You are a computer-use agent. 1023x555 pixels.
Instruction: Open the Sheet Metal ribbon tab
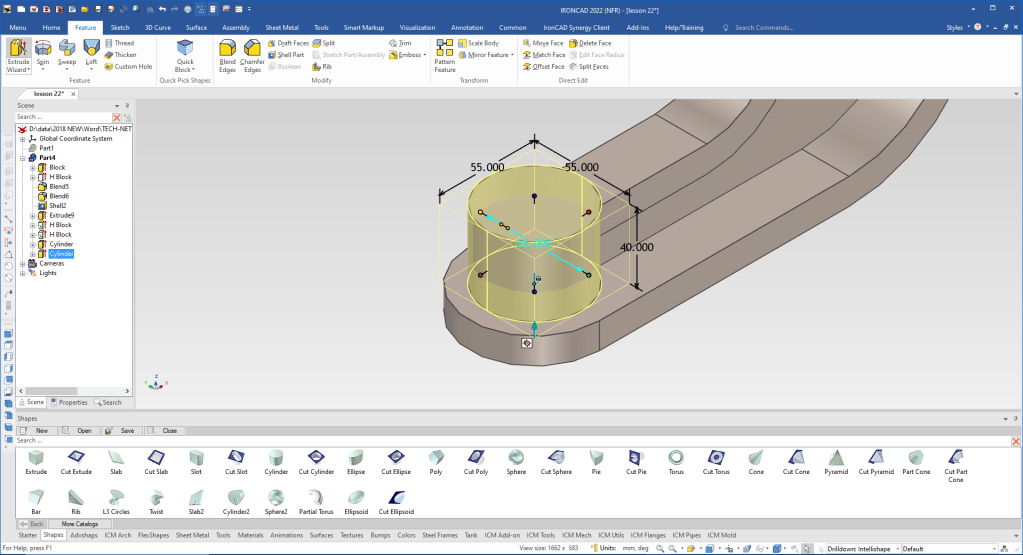280,27
